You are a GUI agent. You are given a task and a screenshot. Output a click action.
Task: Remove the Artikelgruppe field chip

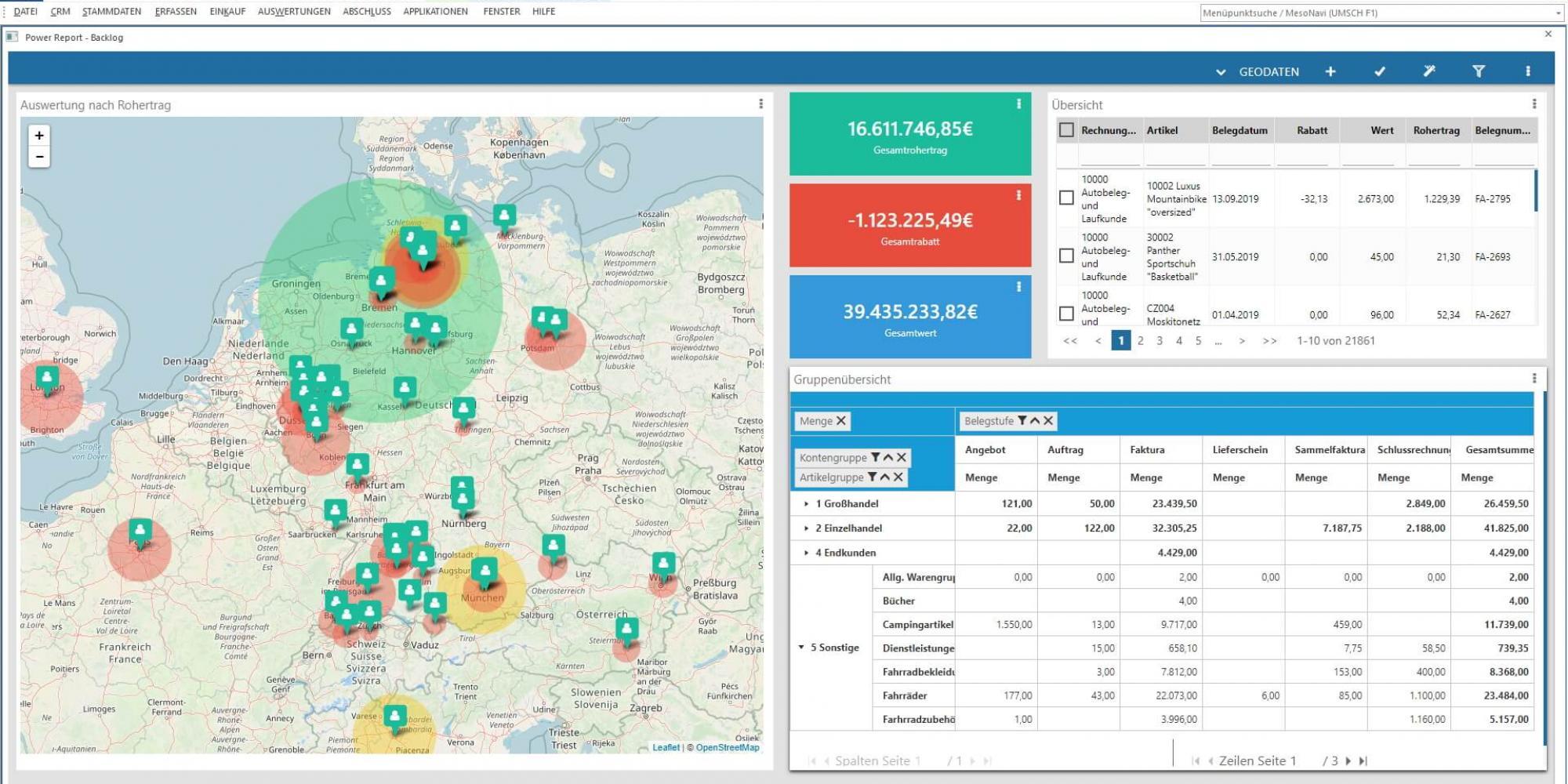(898, 477)
